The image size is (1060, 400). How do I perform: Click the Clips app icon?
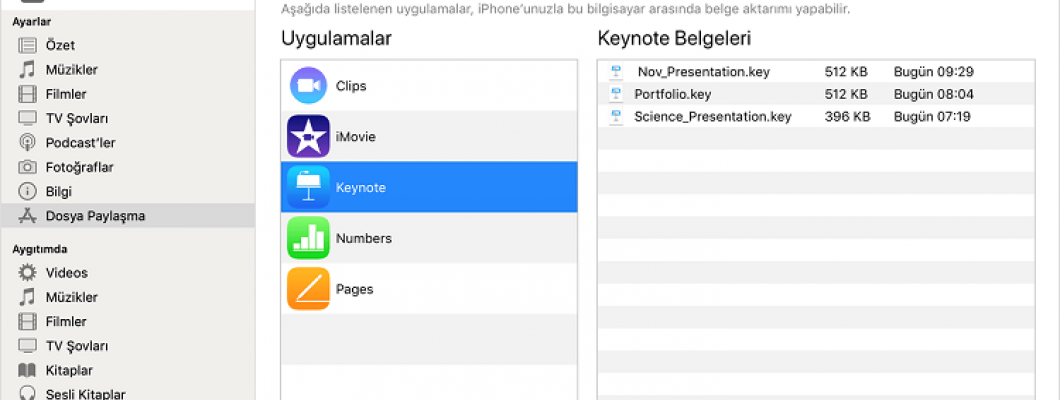(308, 86)
